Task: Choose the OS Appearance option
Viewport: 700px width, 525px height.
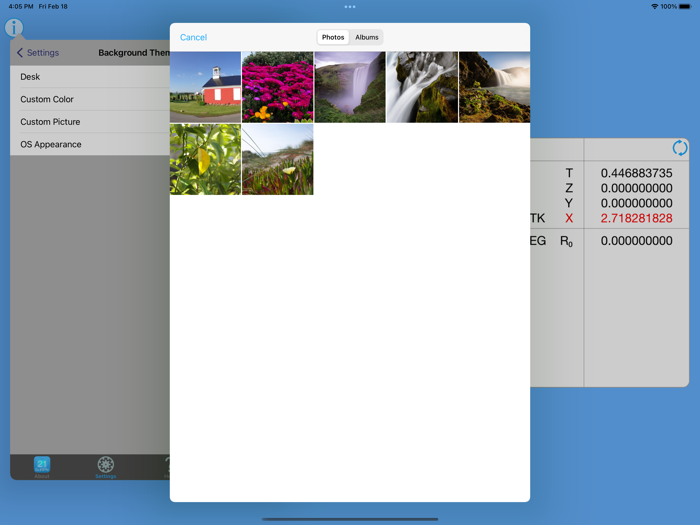Action: (x=90, y=144)
